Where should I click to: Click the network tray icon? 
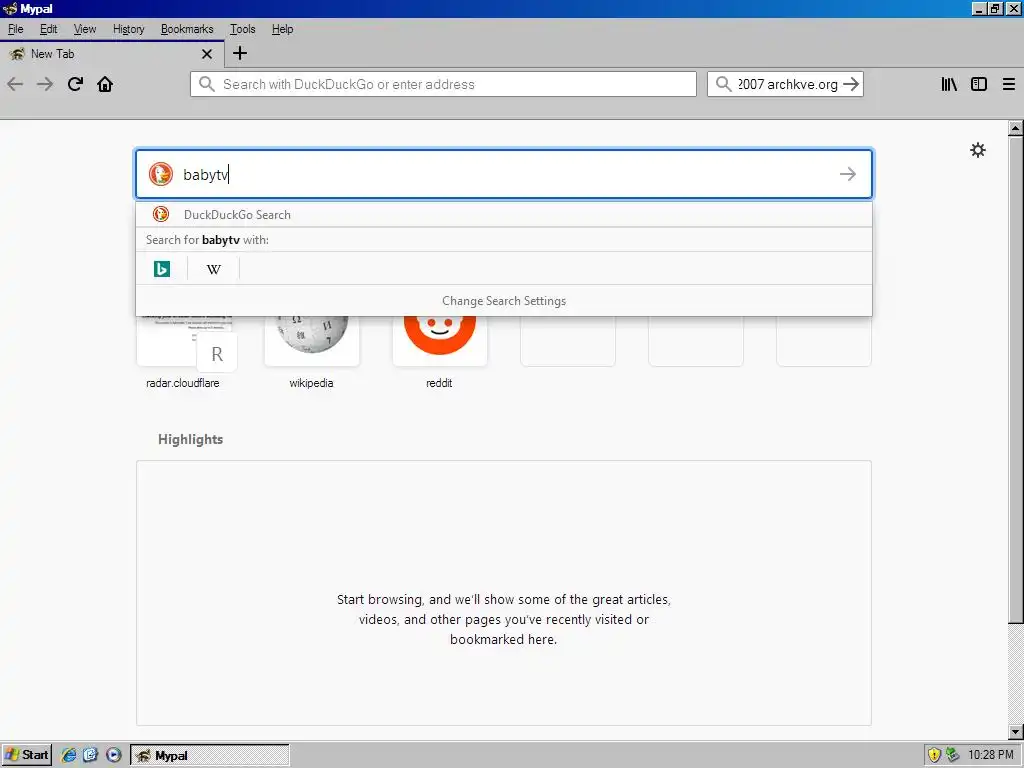(953, 755)
